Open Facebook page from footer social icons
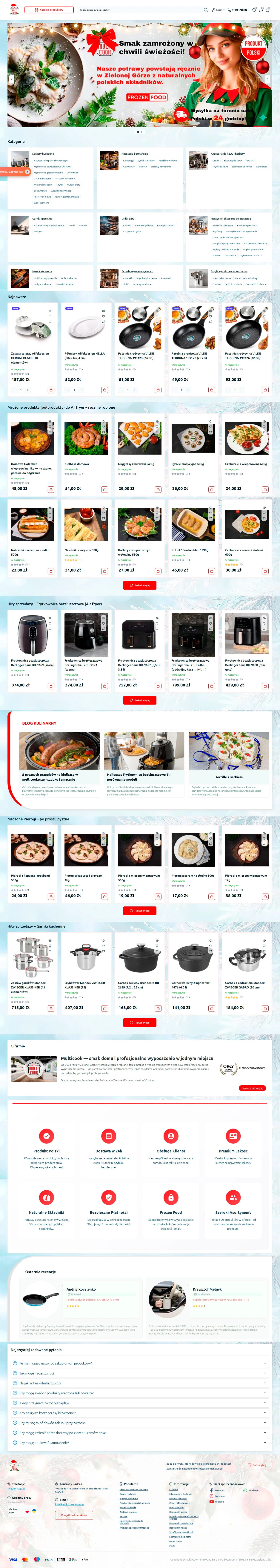The image size is (280, 1568). pyautogui.click(x=217, y=1490)
